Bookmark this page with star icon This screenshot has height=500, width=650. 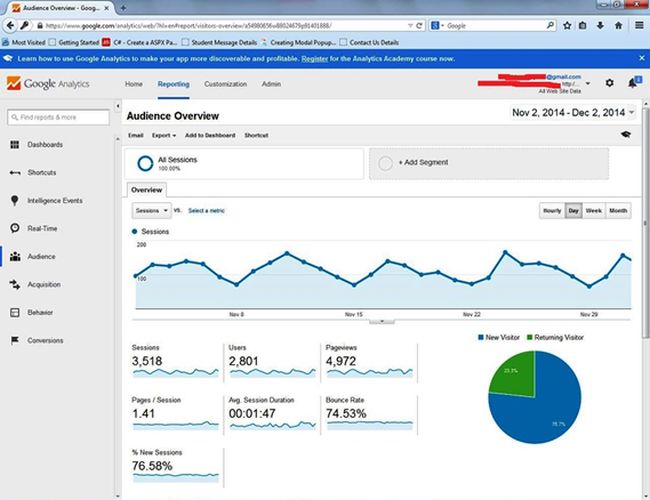567,26
